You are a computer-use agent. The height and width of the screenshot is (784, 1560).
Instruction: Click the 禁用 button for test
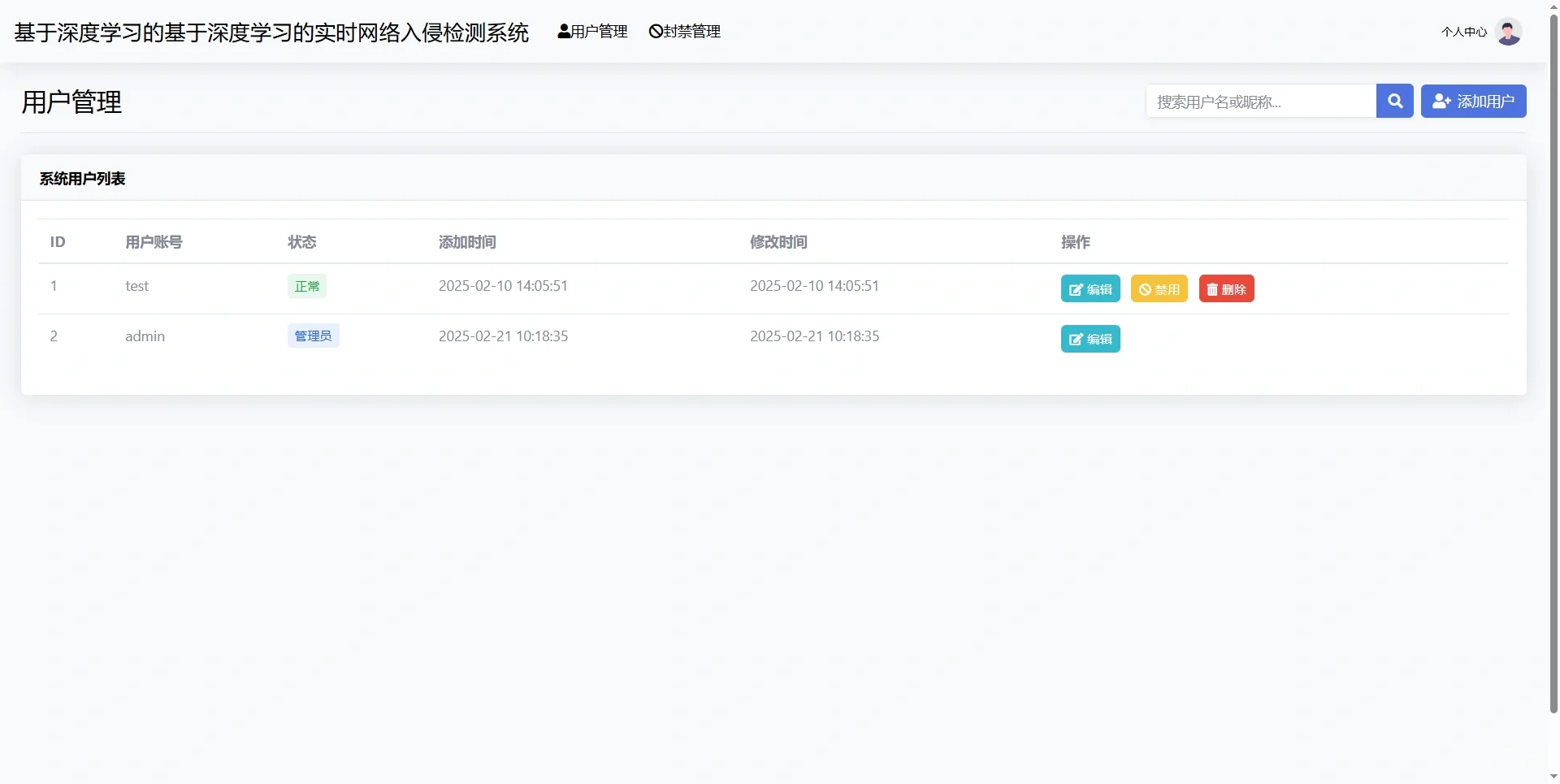point(1159,288)
